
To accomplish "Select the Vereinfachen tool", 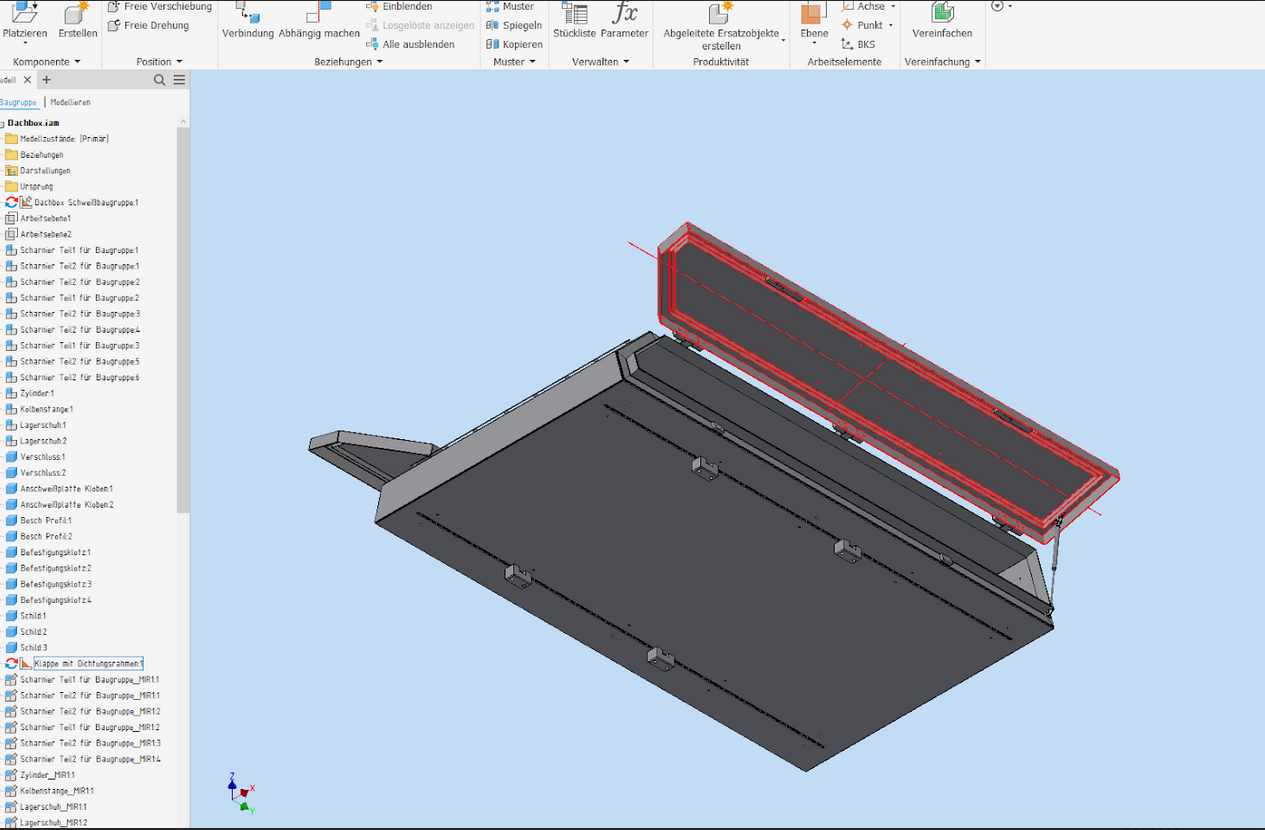I will point(941,22).
